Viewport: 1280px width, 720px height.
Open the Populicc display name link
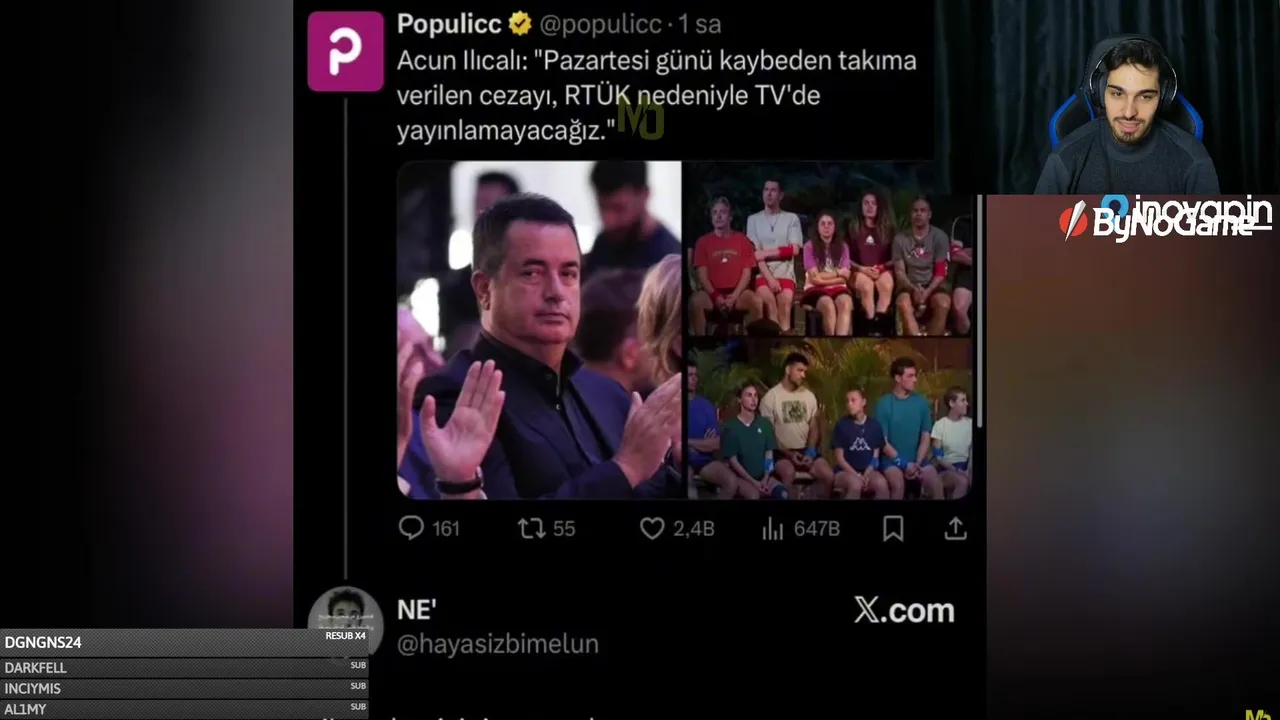(x=449, y=23)
